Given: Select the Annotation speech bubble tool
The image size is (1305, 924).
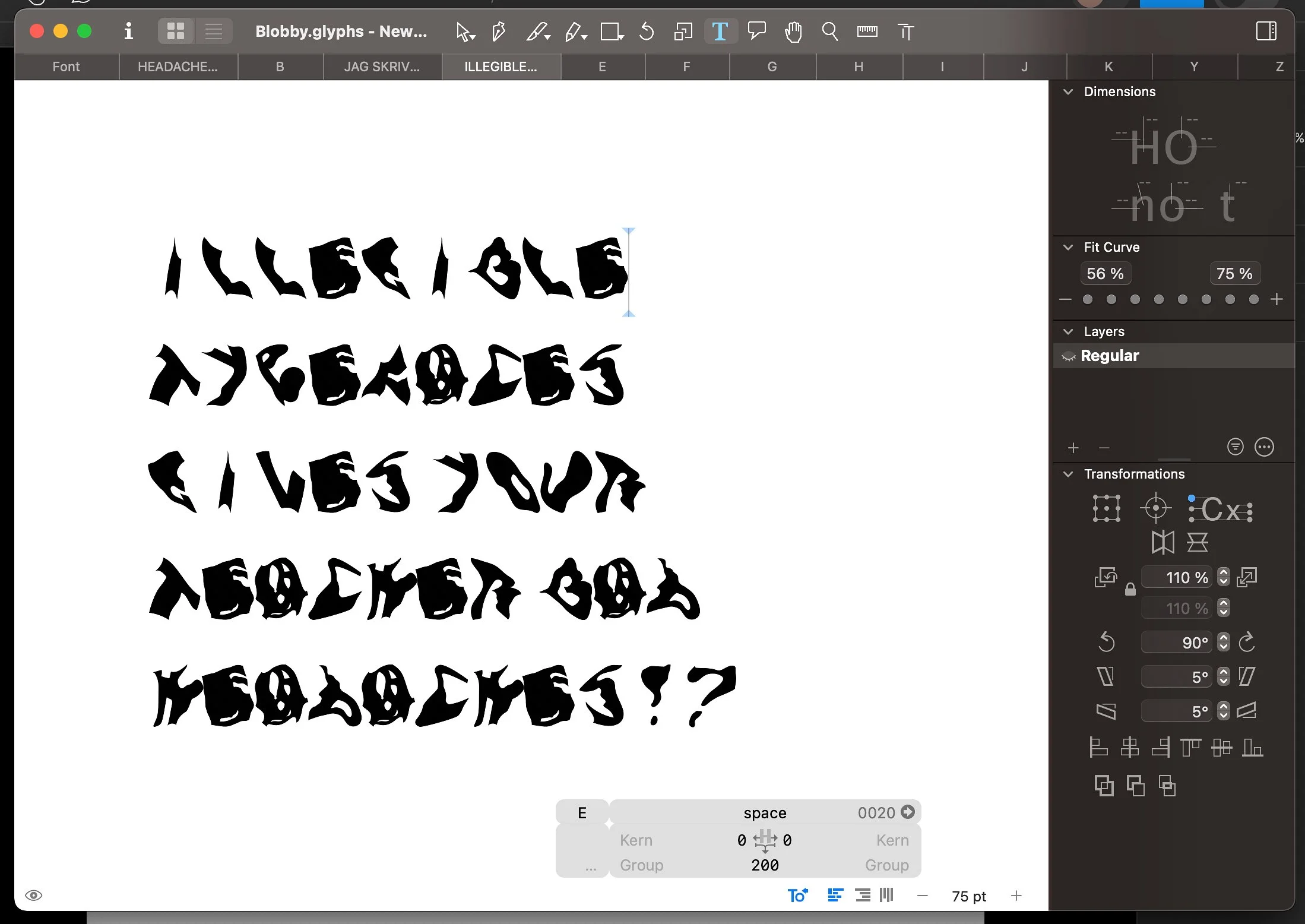Looking at the screenshot, I should 757,31.
